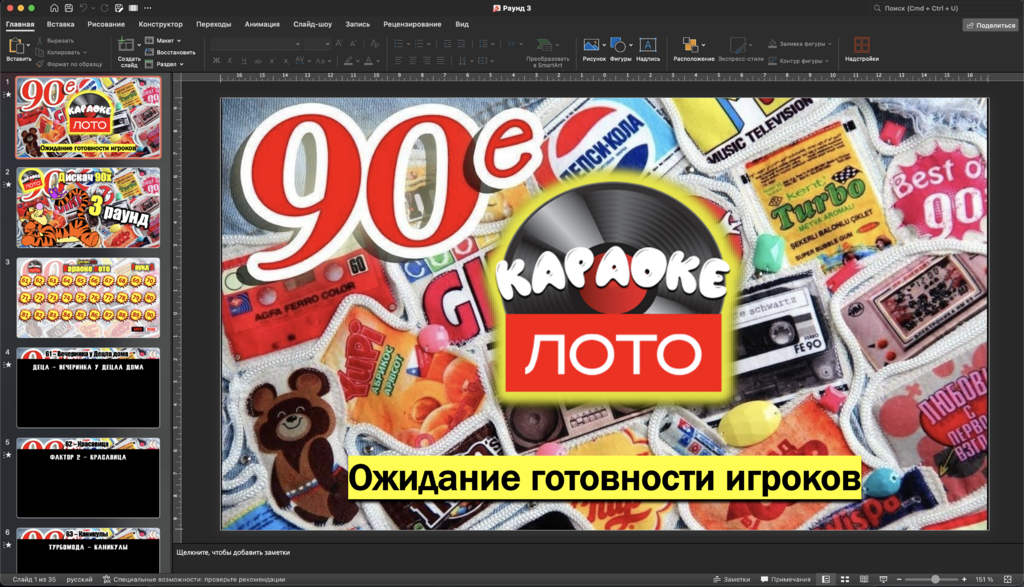Viewport: 1024px width, 587px height.
Task: Toggle Italic (К) formatting
Action: pos(230,61)
